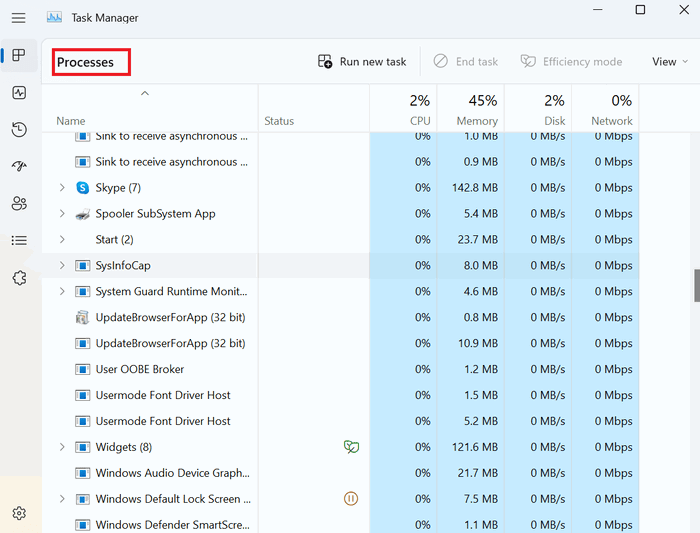Click the Run new task icon

(x=325, y=61)
